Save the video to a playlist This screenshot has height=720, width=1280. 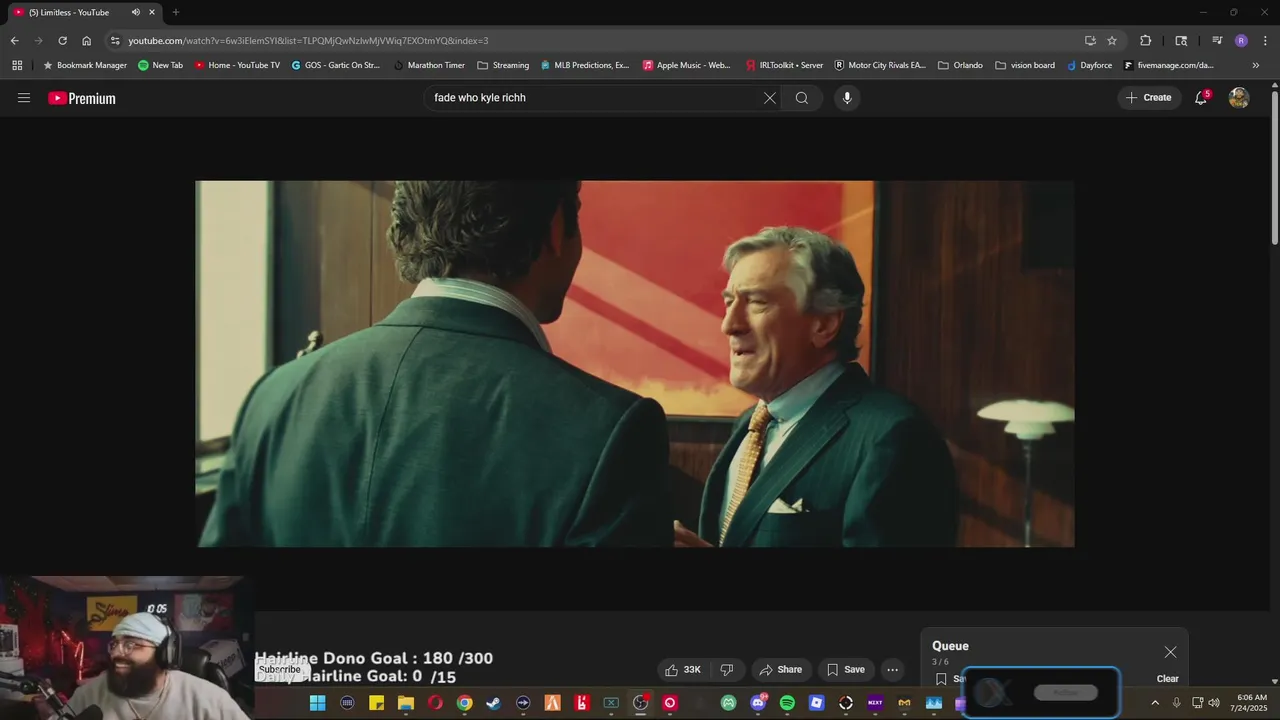pyautogui.click(x=845, y=670)
